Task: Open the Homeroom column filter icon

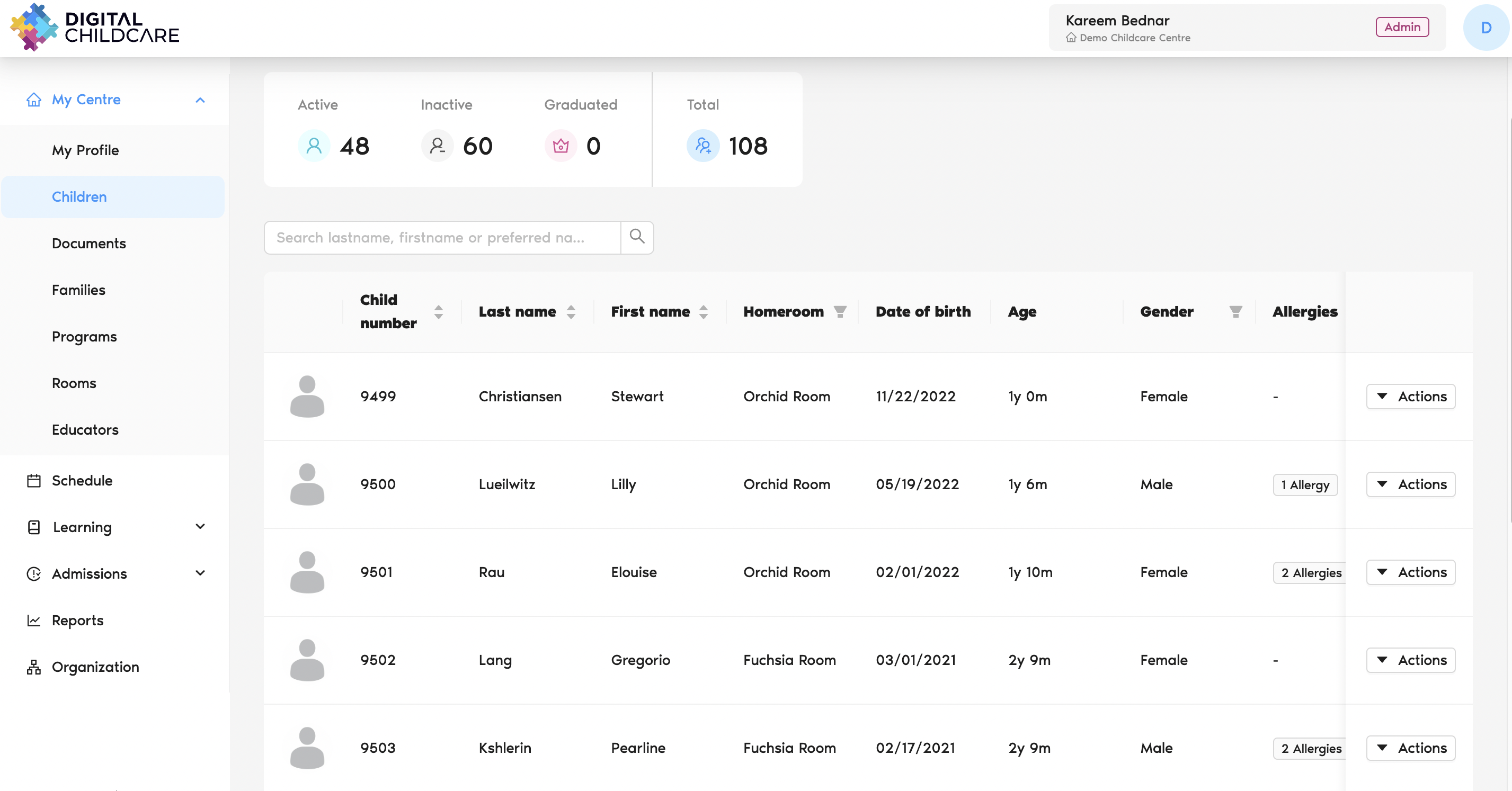Action: point(840,312)
